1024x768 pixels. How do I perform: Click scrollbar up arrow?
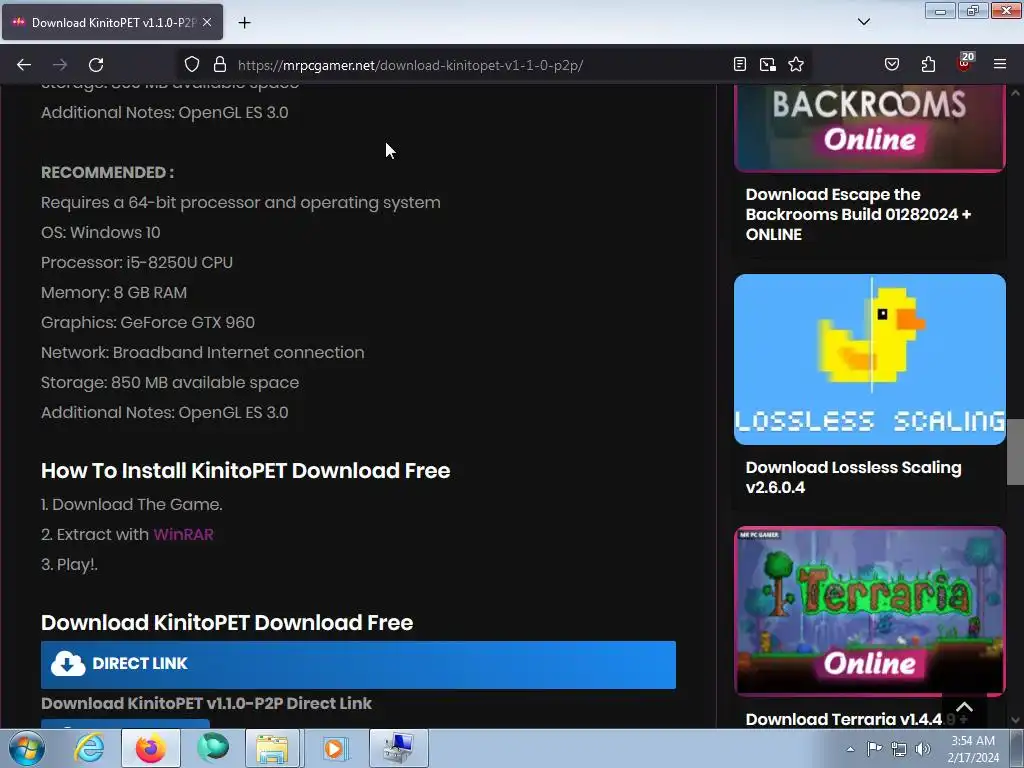pos(1015,93)
